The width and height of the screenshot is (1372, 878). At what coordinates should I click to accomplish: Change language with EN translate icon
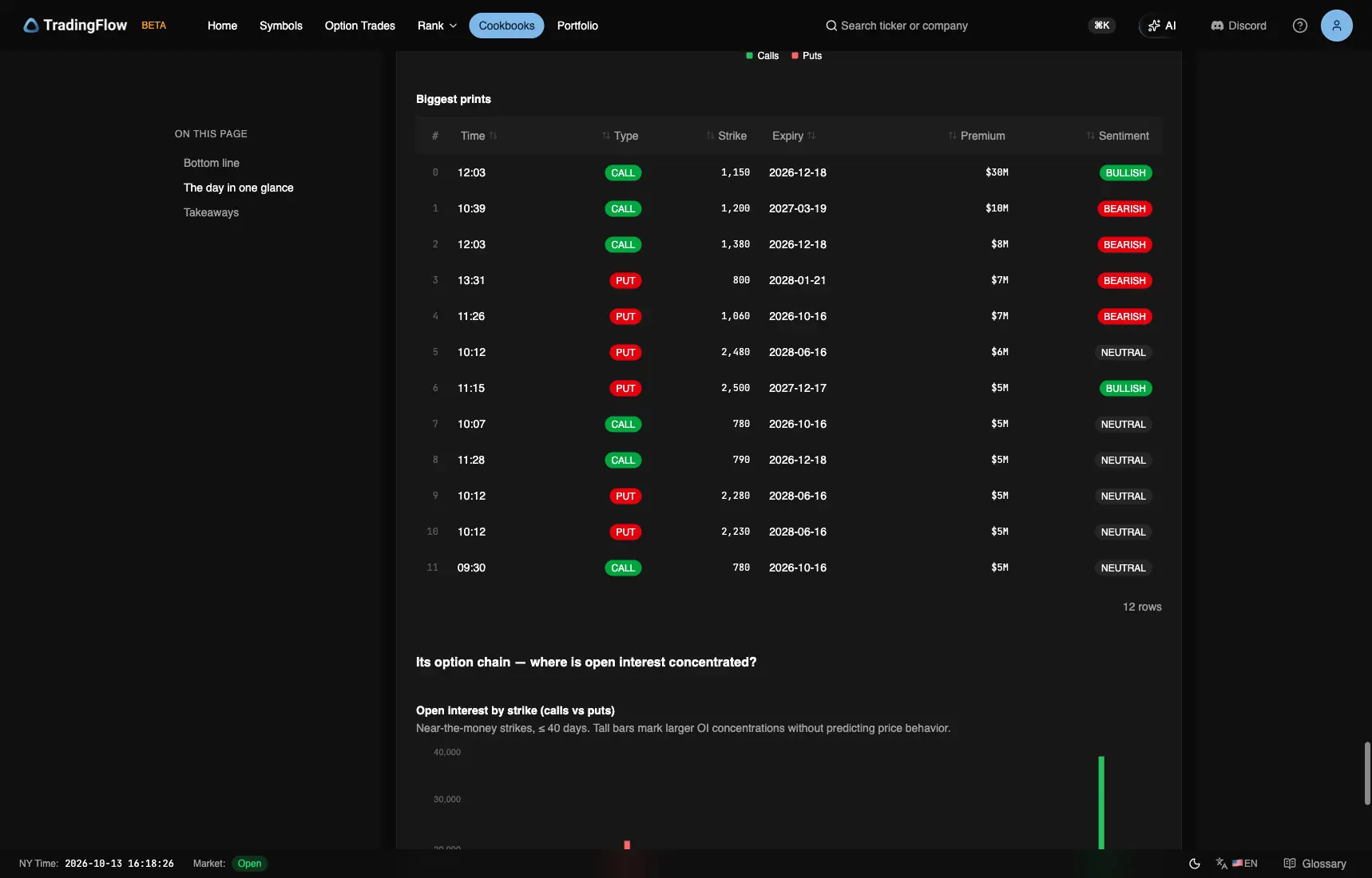pos(1236,864)
